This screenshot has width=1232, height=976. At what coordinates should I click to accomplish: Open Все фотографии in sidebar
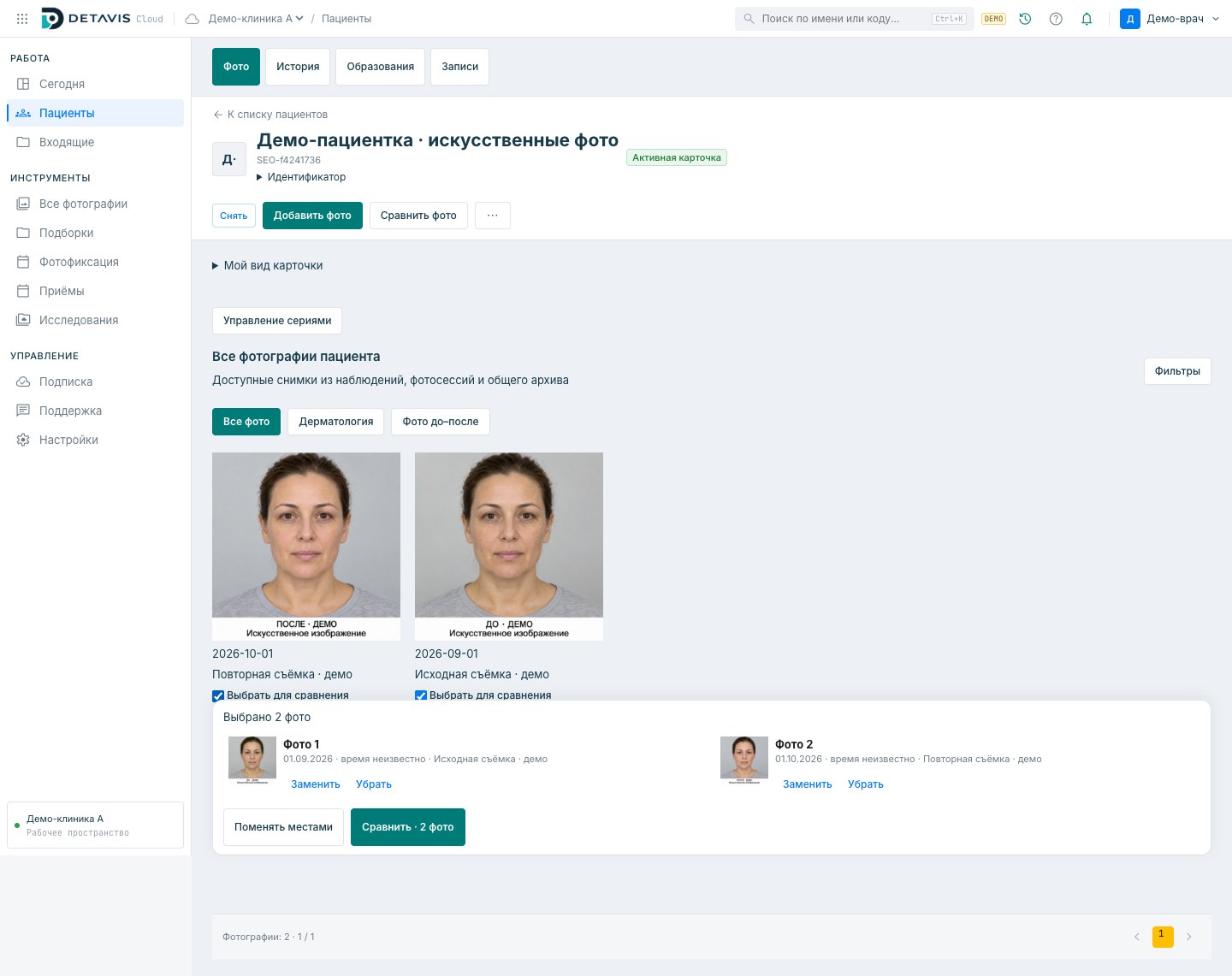(x=95, y=204)
